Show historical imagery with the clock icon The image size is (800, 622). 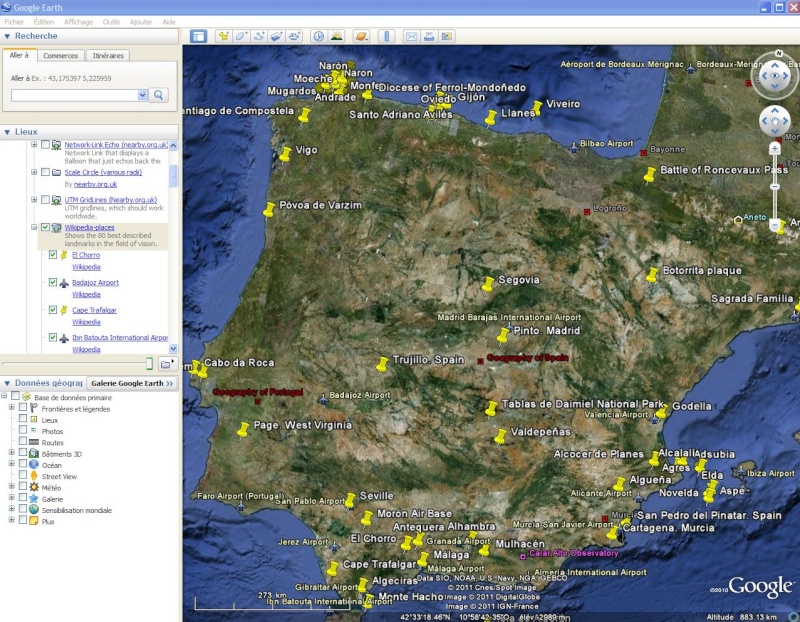pyautogui.click(x=319, y=36)
